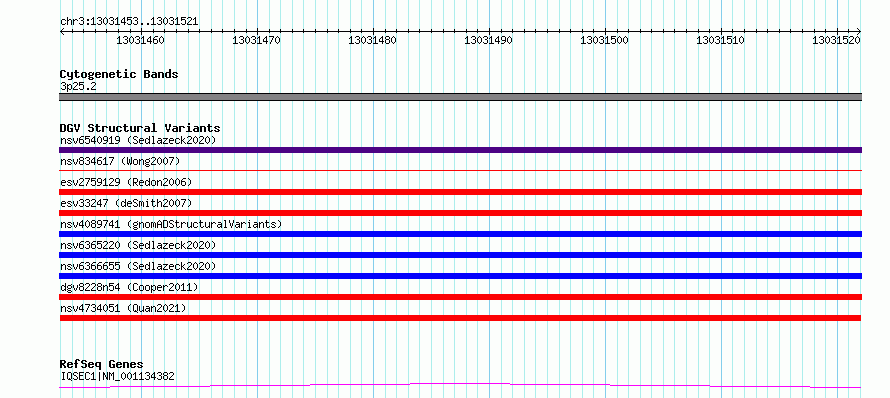Image resolution: width=890 pixels, height=398 pixels.
Task: Select the blue nsv6365220 variant bar
Action: [x=460, y=255]
